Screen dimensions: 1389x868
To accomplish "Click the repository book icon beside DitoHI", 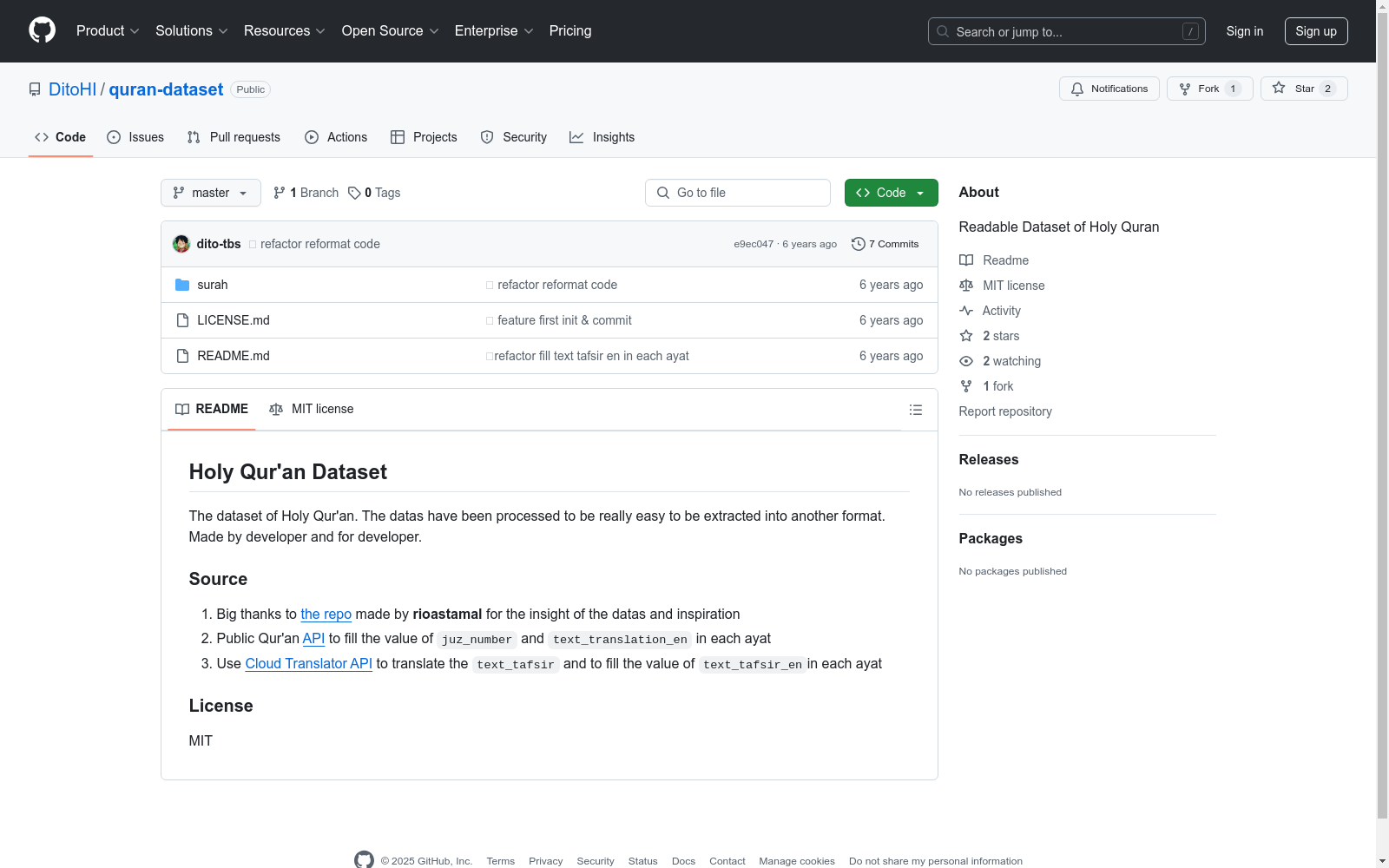I will point(35,89).
